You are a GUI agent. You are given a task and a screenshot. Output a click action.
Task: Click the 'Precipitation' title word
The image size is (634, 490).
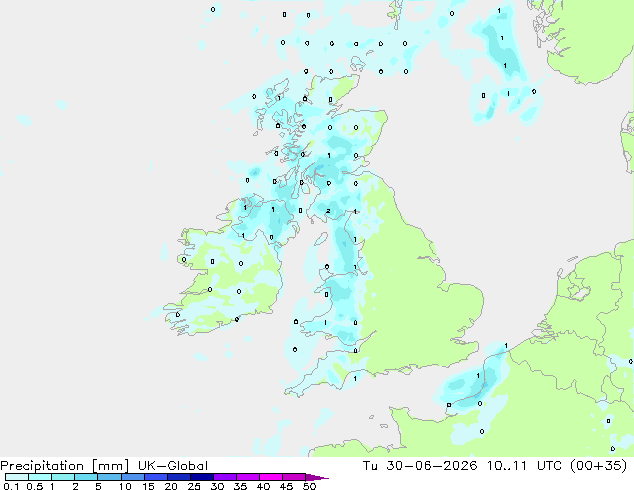[x=42, y=466]
